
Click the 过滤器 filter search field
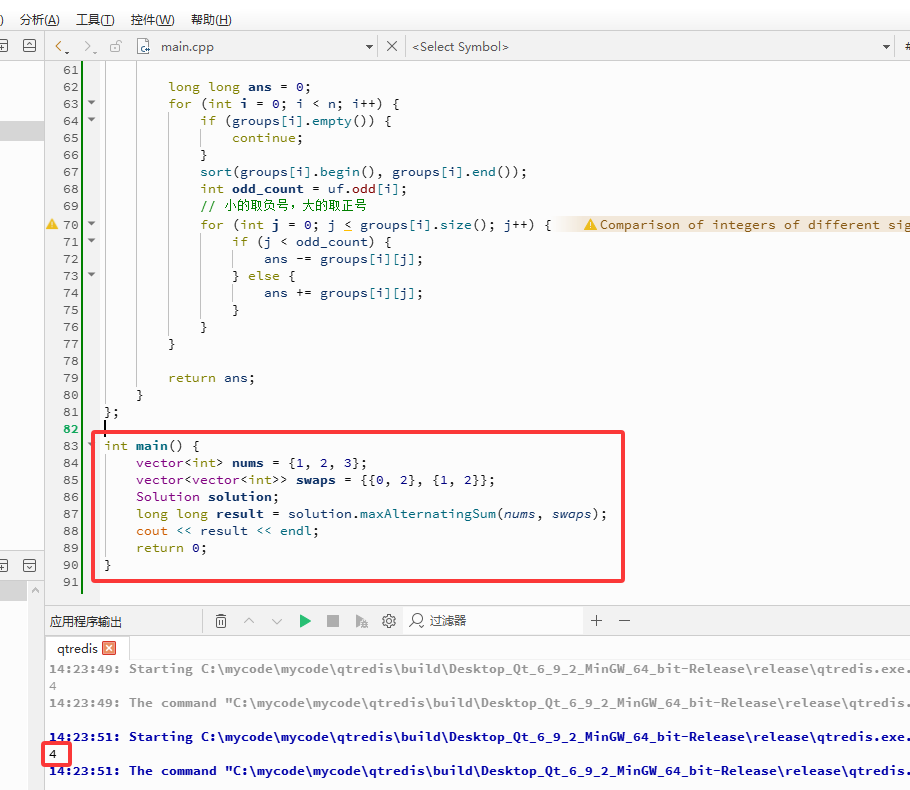click(493, 621)
